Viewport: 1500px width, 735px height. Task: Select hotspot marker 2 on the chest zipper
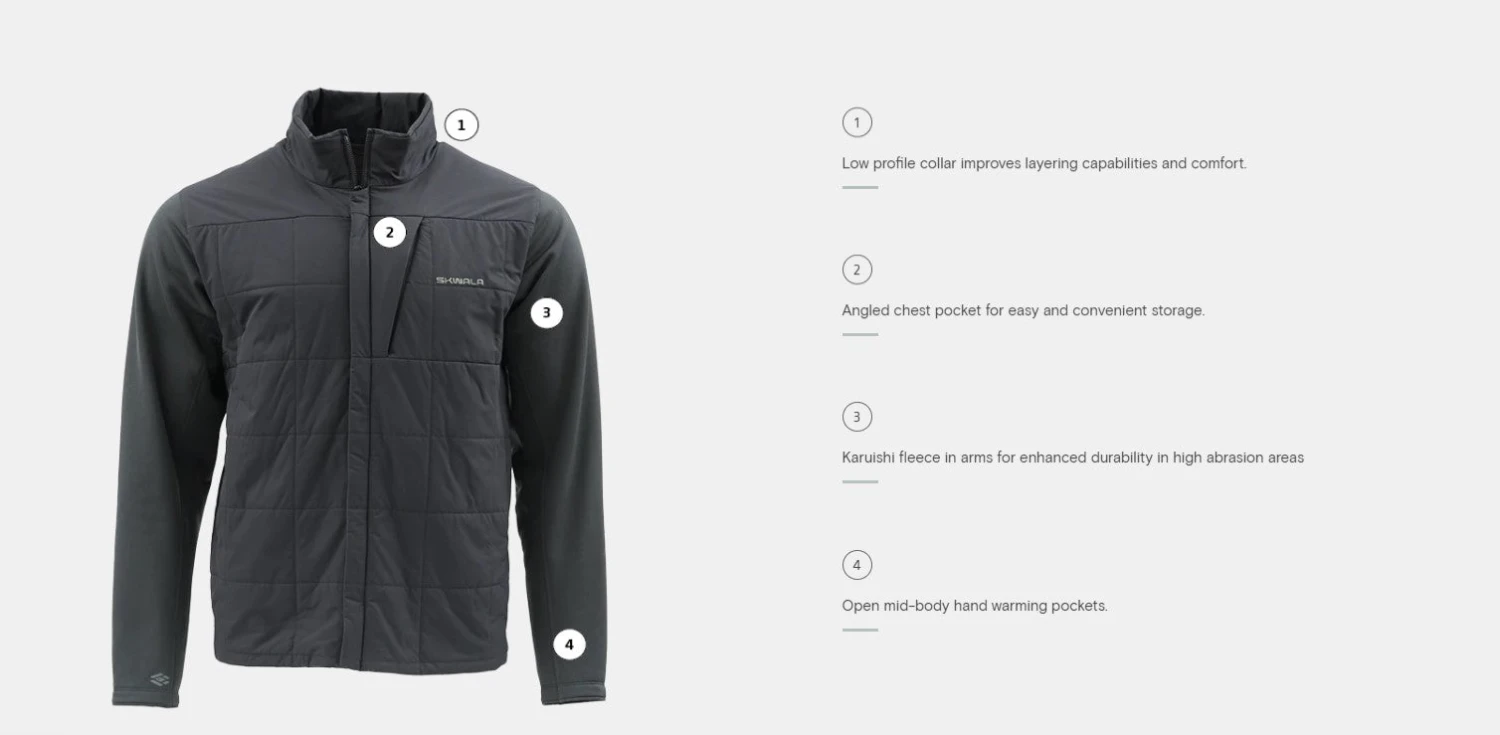(x=390, y=233)
